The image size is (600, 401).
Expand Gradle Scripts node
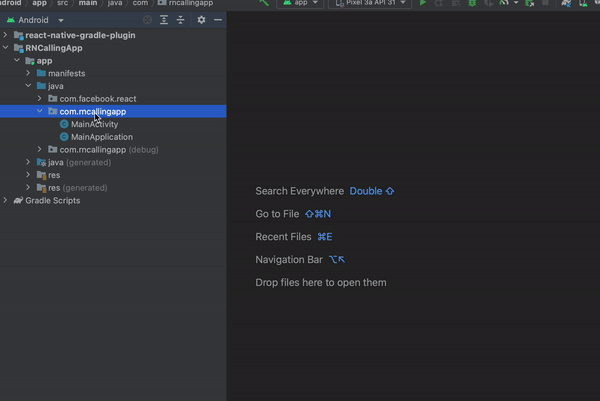coord(5,200)
